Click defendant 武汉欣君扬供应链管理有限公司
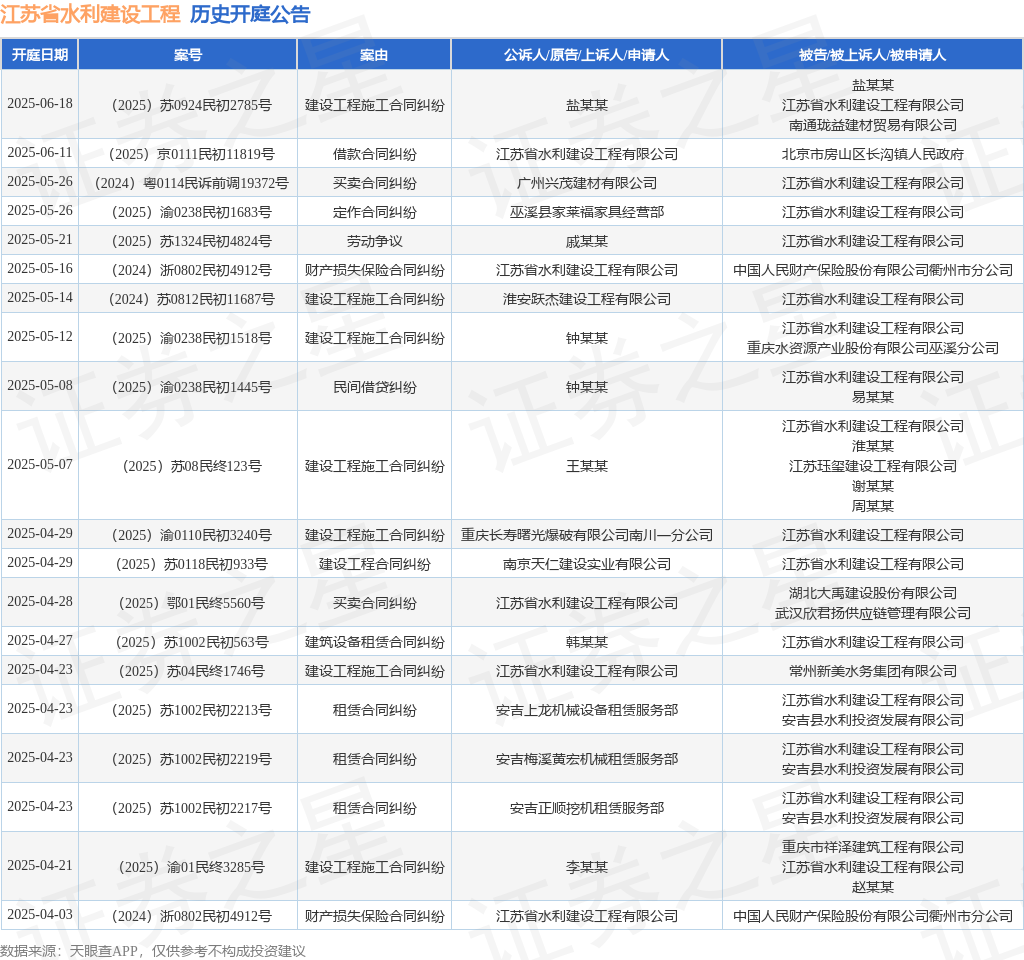1024x960 pixels. [x=872, y=613]
